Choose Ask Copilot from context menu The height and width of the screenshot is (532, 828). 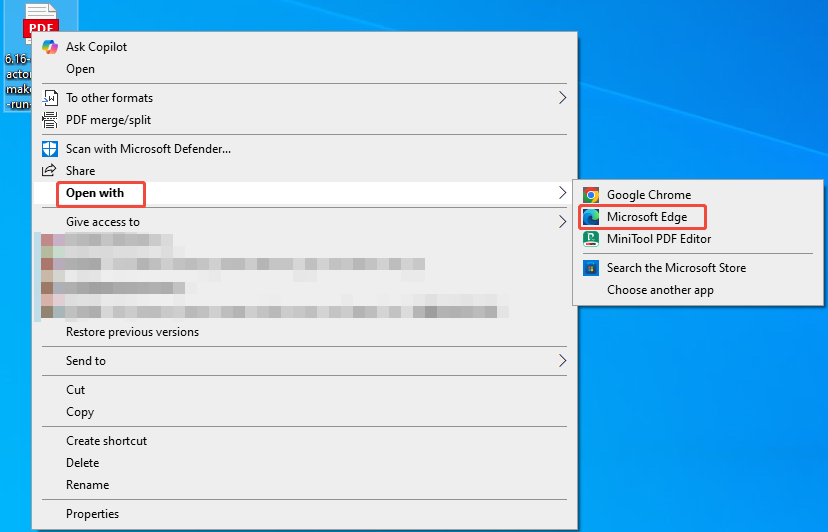[304, 47]
